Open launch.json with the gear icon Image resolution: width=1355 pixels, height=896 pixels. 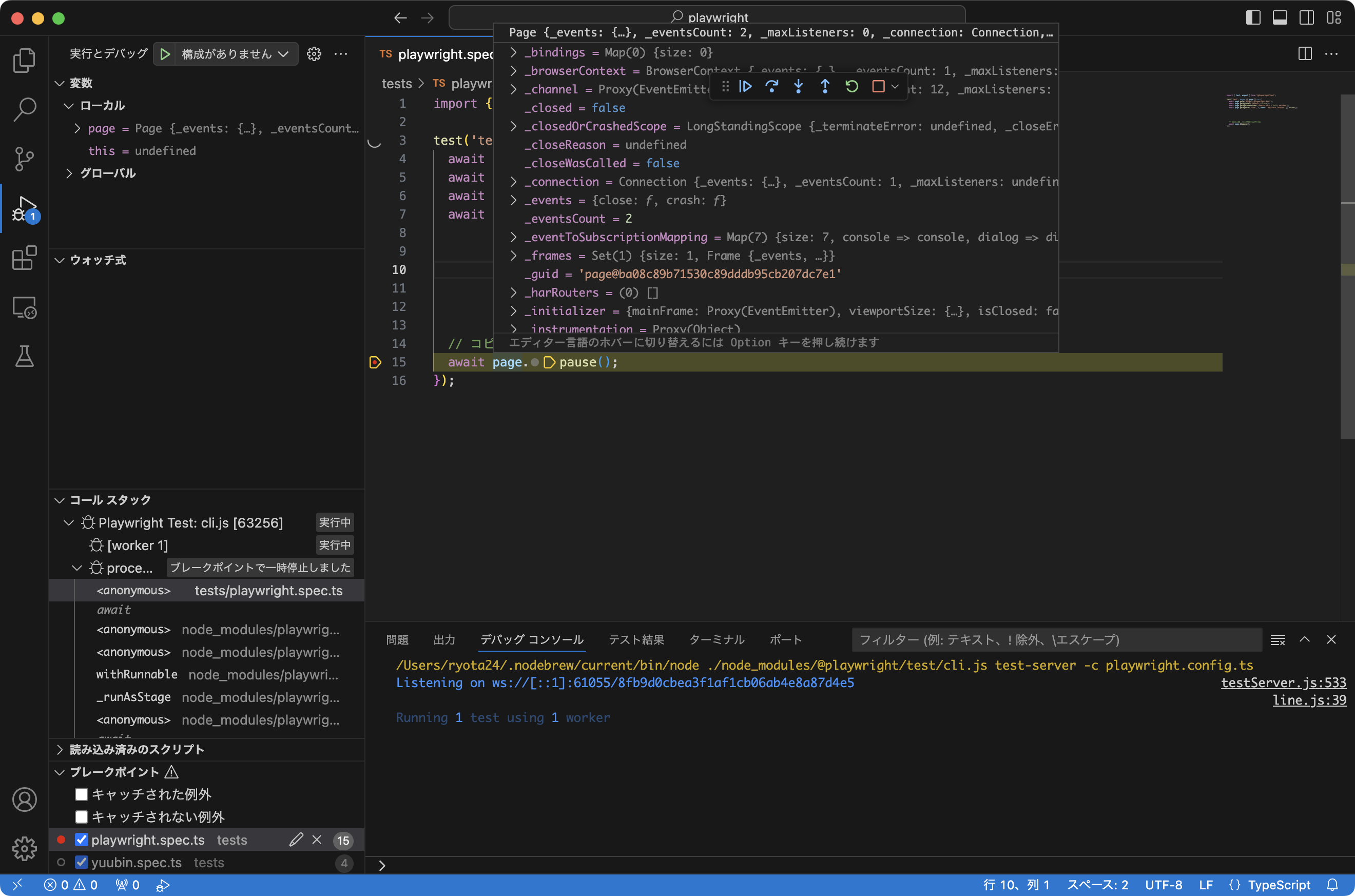tap(314, 54)
